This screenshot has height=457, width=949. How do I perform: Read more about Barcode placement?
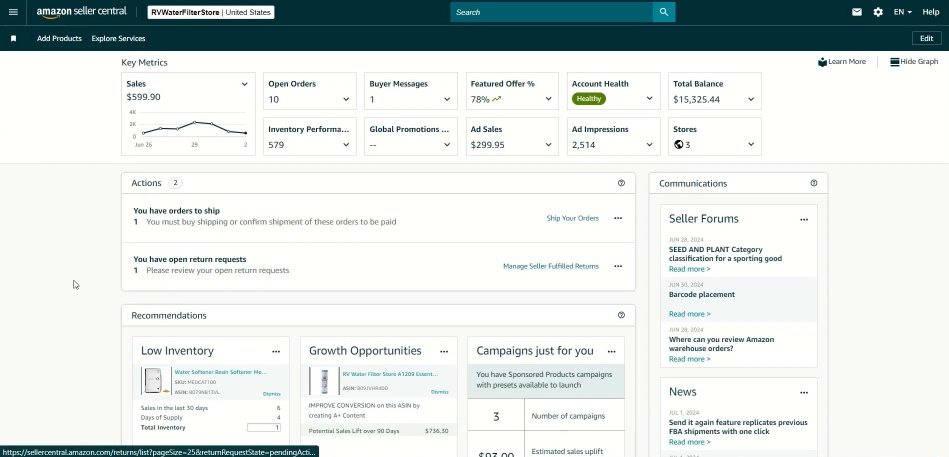689,314
